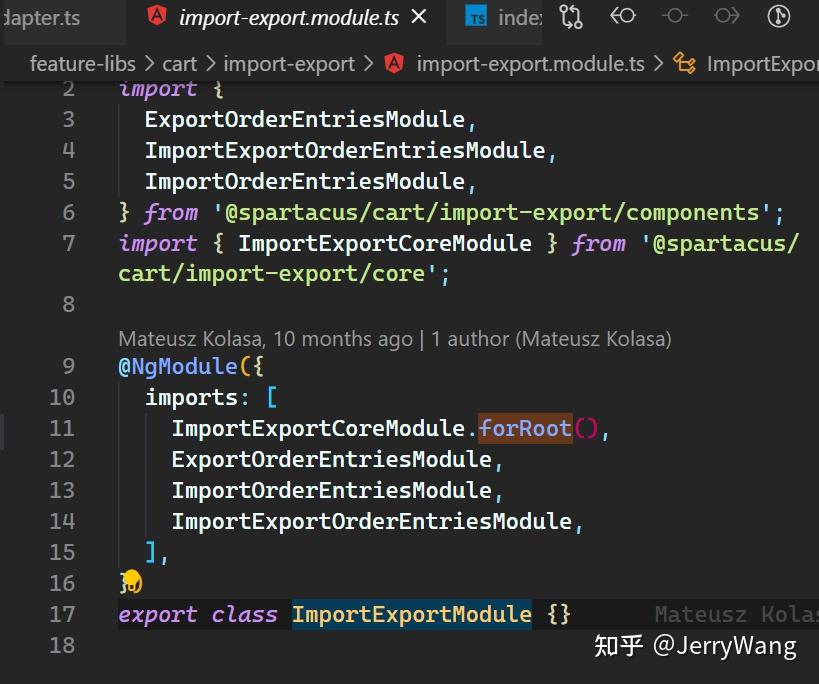Open the commit graph icon
This screenshot has height=684, width=819.
[x=779, y=17]
